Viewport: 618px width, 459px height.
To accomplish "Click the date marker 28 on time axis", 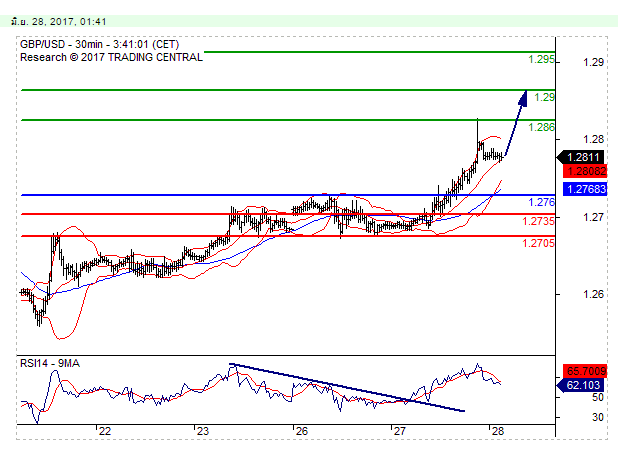I will point(498,431).
